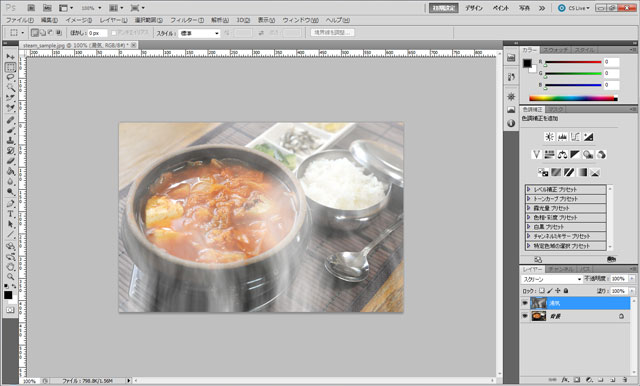Screen dimensions: 640x386
Task: Select the Quick Selection tool
Action: coord(10,87)
